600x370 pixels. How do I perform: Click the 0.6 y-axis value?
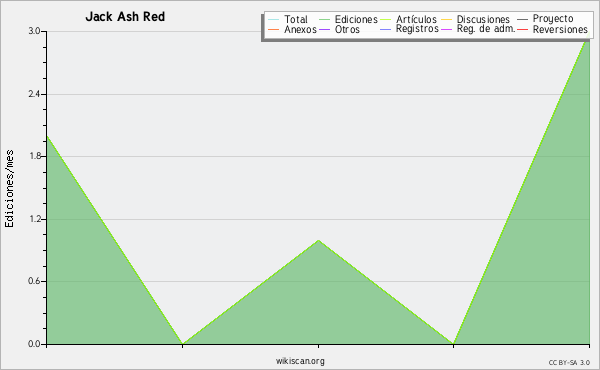tap(34, 281)
